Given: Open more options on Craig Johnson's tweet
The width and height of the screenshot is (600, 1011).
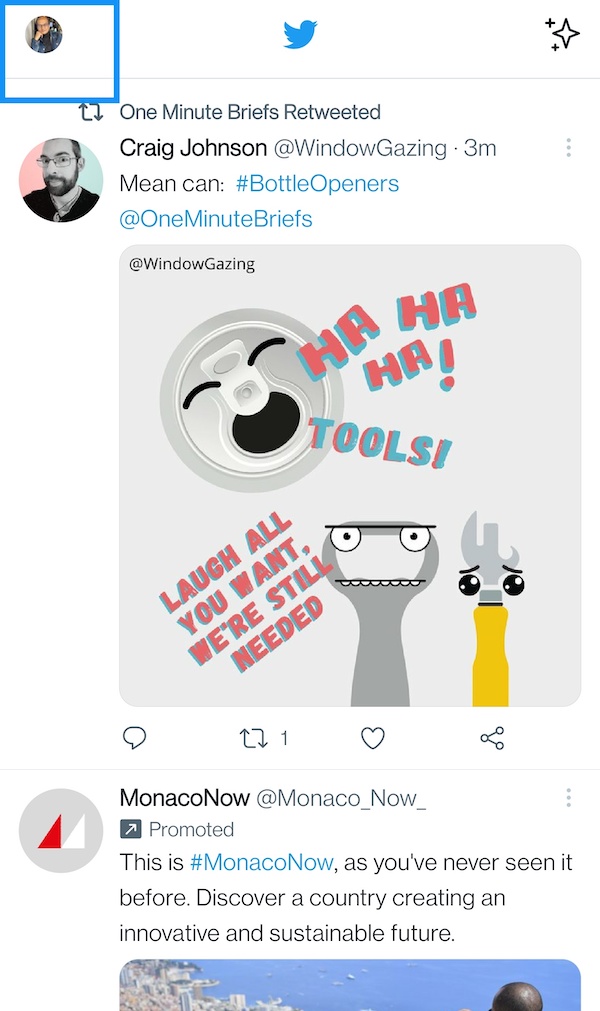Looking at the screenshot, I should tap(568, 148).
